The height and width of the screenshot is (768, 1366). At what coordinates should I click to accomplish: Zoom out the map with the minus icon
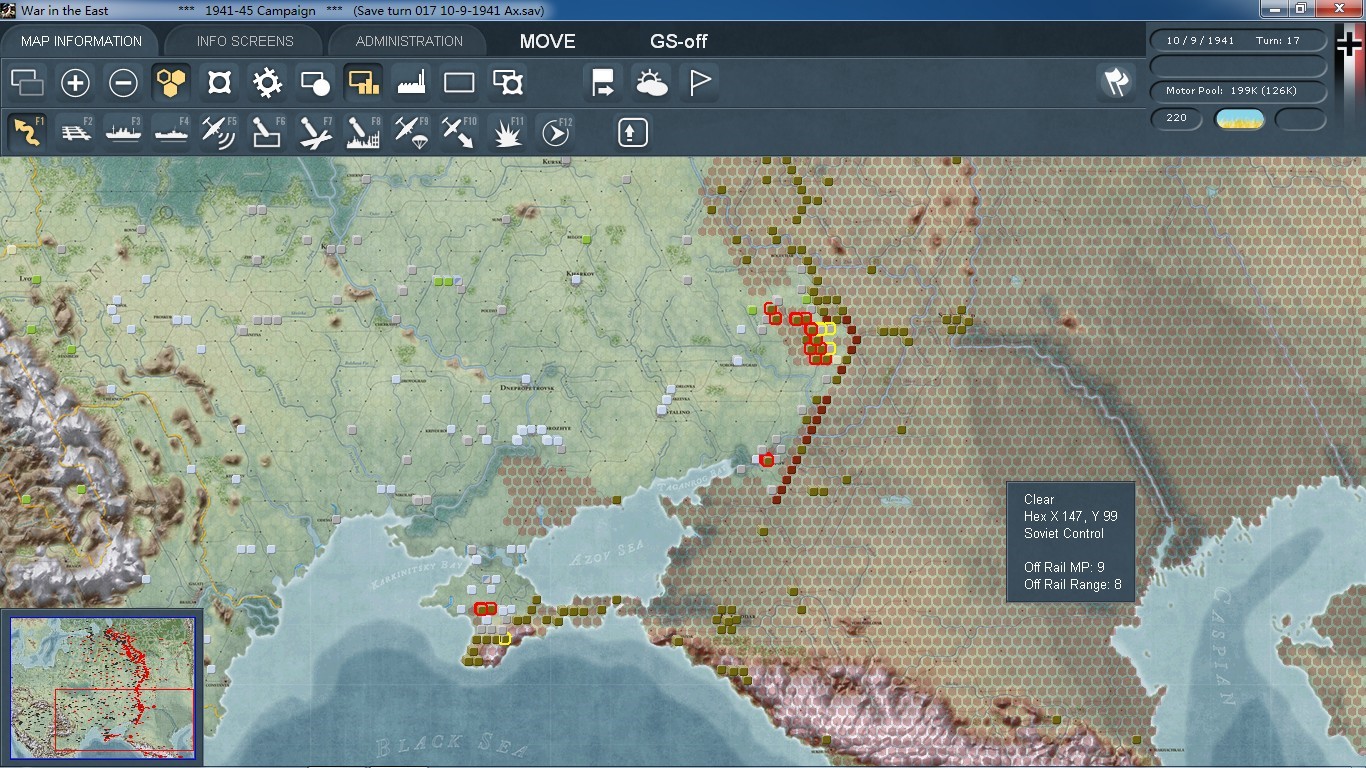123,82
